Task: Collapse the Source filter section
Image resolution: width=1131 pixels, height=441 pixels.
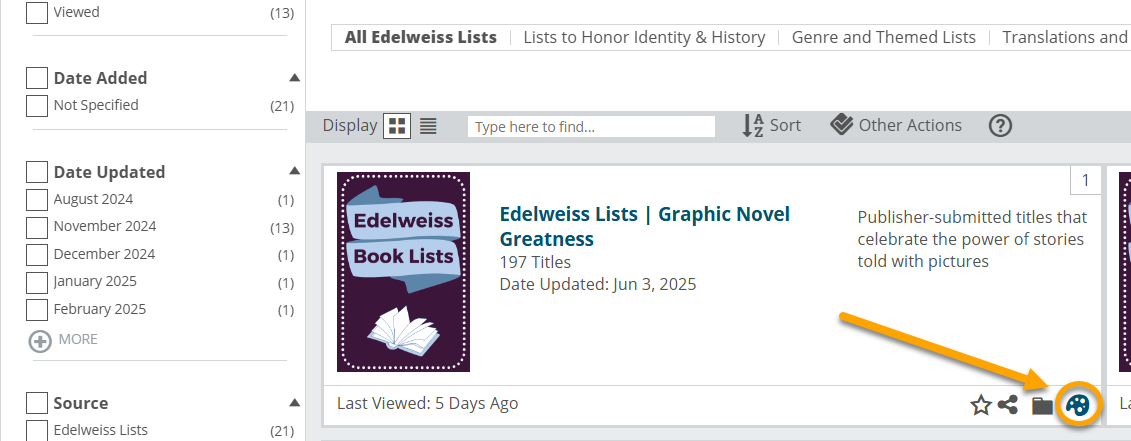Action: click(294, 403)
